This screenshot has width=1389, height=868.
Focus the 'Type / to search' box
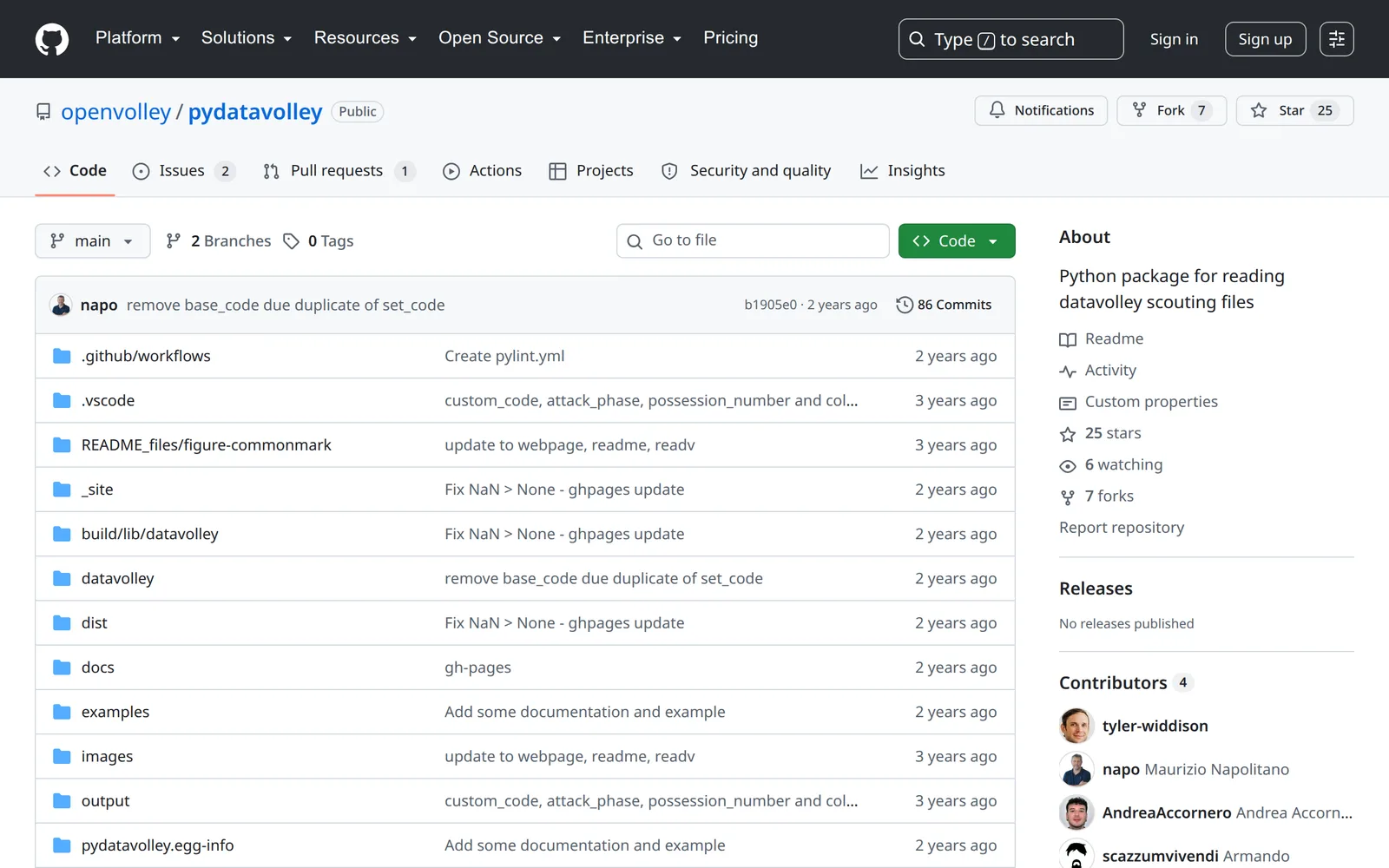1010,39
